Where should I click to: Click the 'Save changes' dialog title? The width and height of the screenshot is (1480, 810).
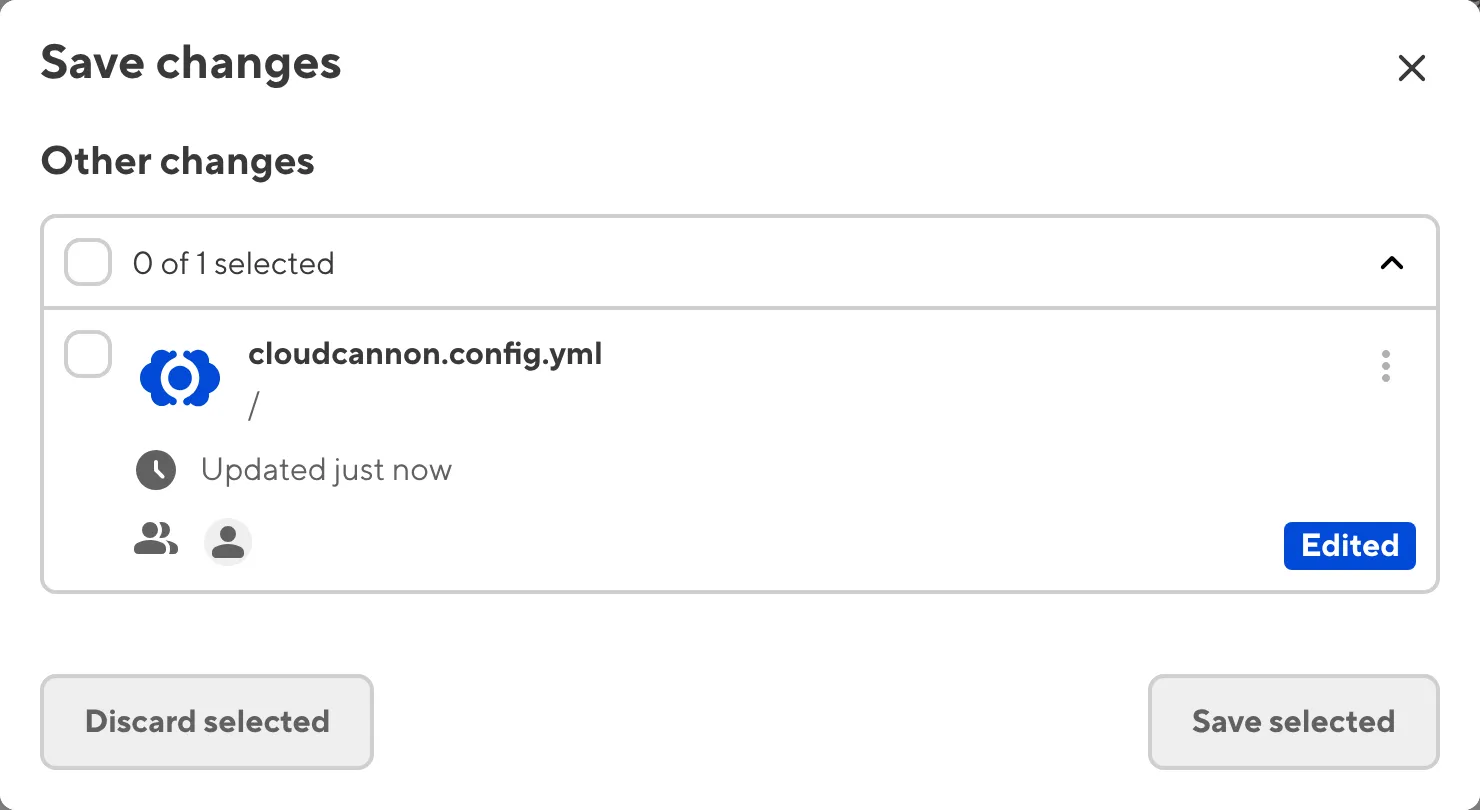[191, 63]
